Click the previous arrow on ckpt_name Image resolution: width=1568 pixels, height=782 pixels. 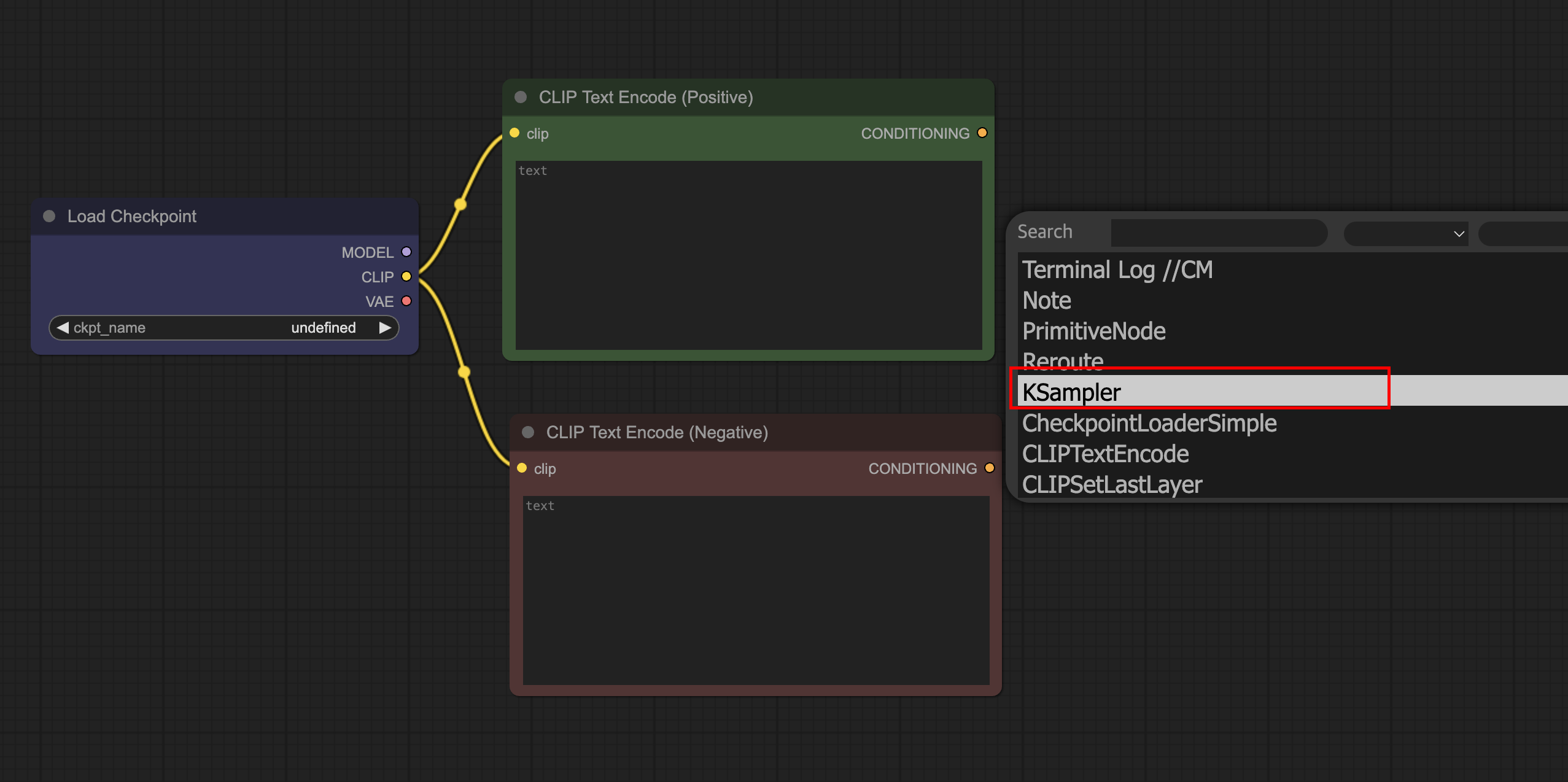[x=63, y=328]
